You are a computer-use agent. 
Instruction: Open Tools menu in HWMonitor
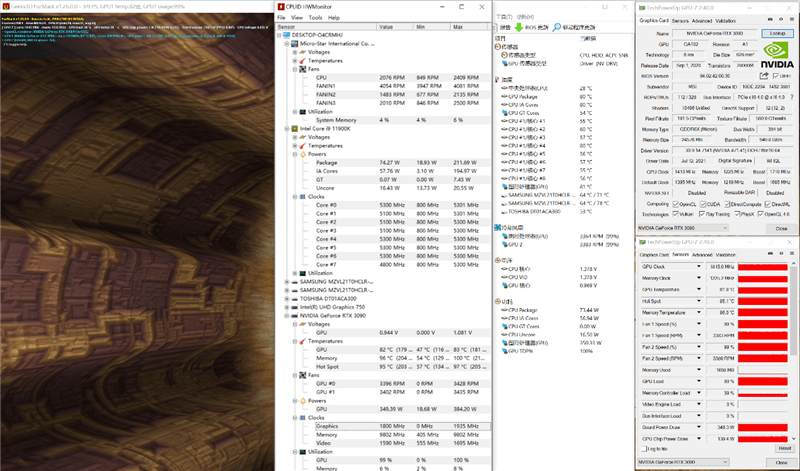(315, 17)
